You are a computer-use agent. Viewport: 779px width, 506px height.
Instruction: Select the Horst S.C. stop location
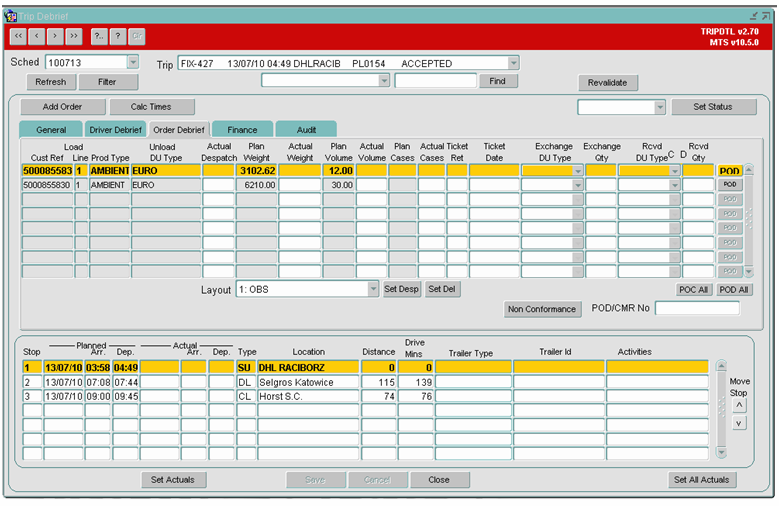308,397
